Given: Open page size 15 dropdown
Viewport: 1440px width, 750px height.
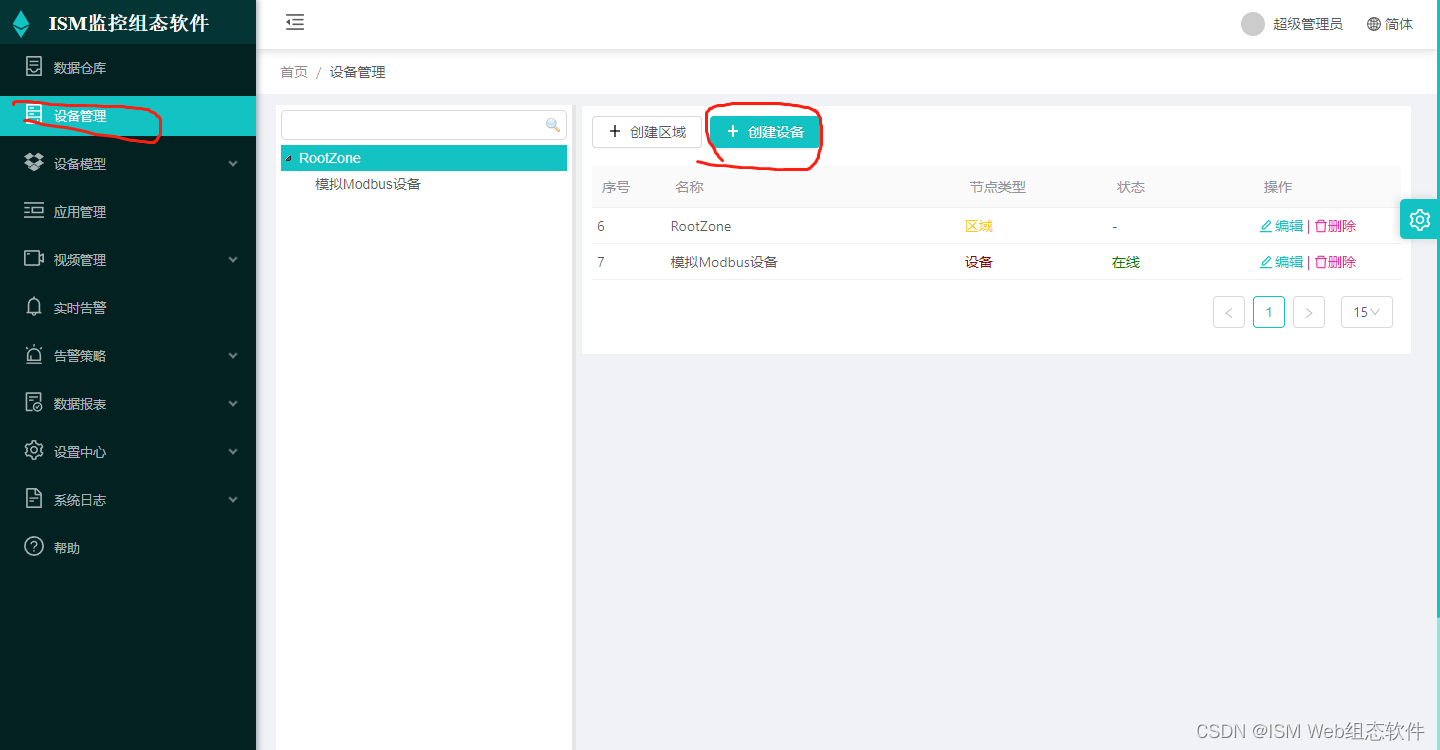Looking at the screenshot, I should point(1366,312).
